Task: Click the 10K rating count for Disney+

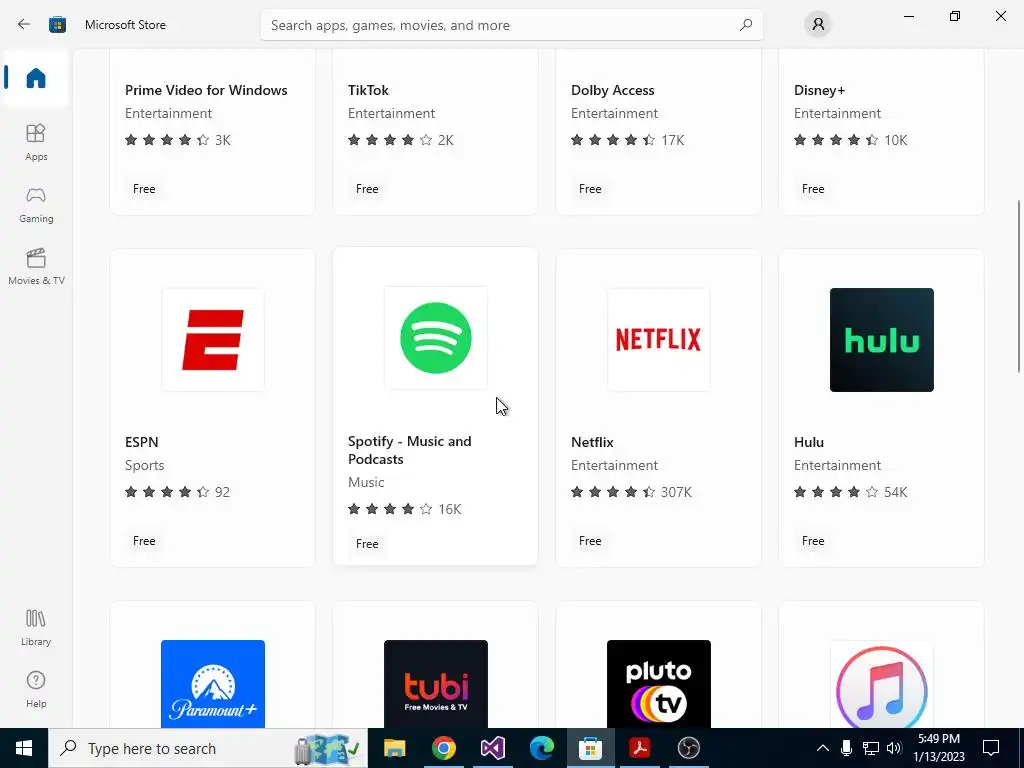Action: click(x=896, y=140)
